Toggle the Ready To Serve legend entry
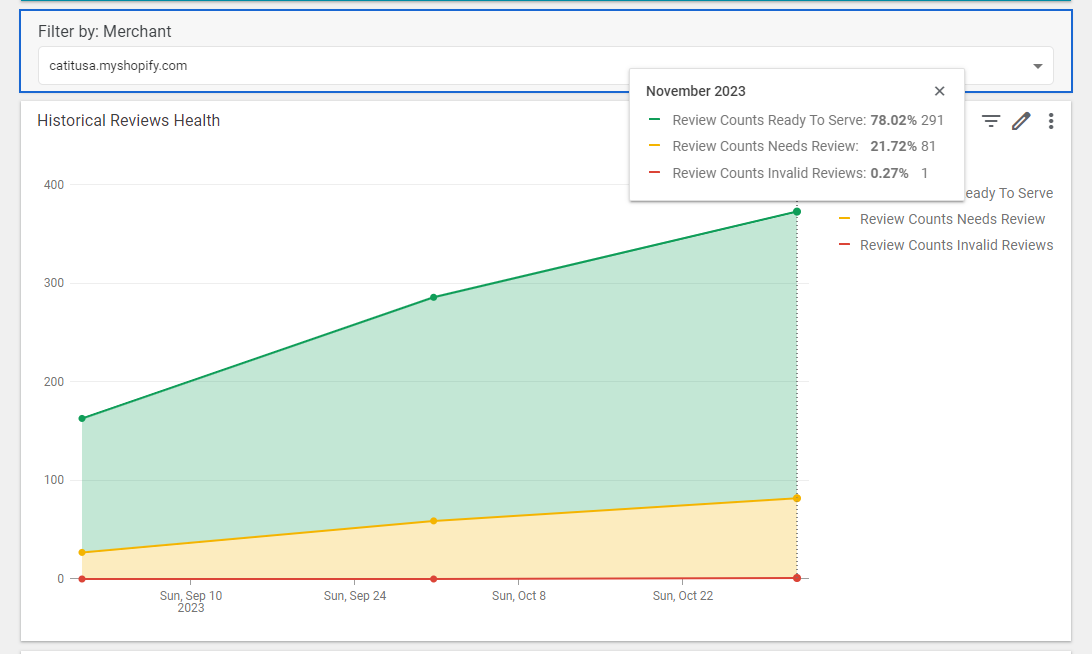The width and height of the screenshot is (1092, 654). [1008, 193]
